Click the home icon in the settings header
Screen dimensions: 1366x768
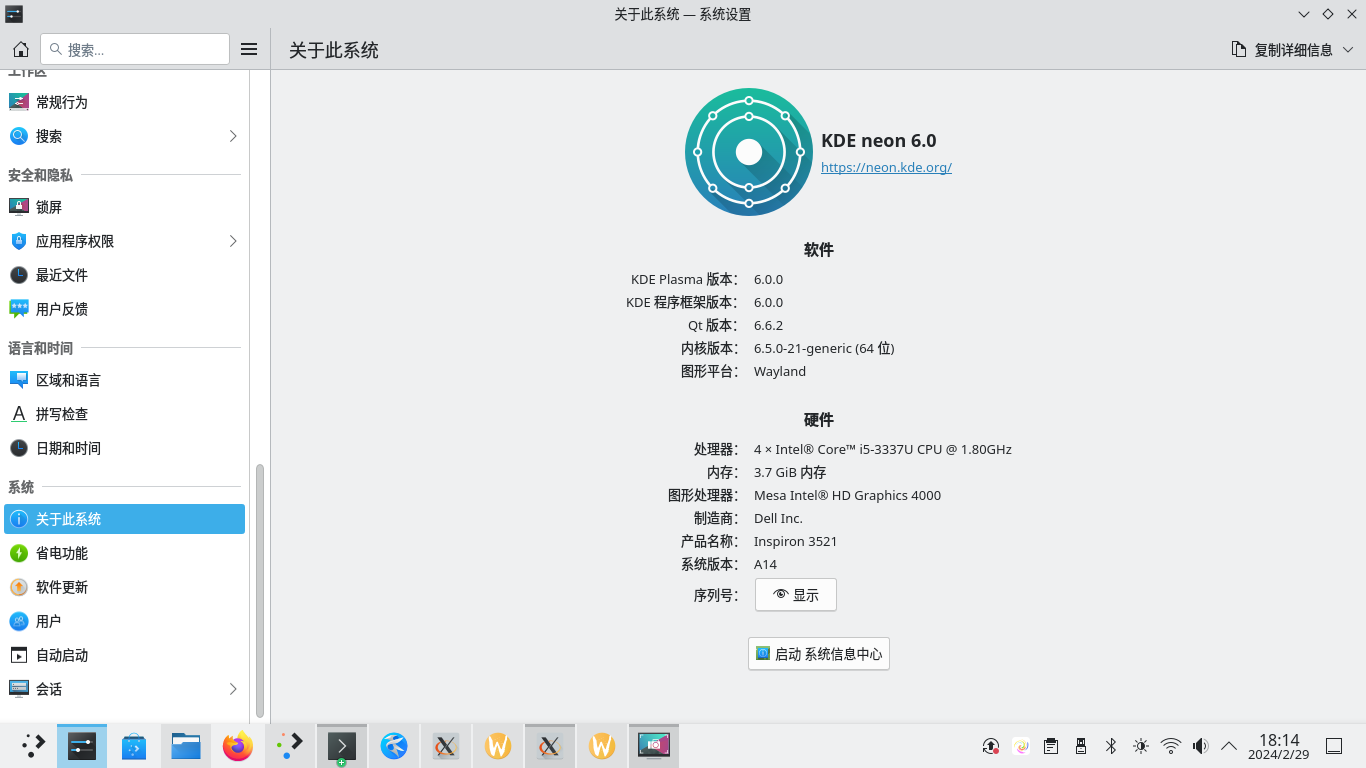[x=20, y=49]
